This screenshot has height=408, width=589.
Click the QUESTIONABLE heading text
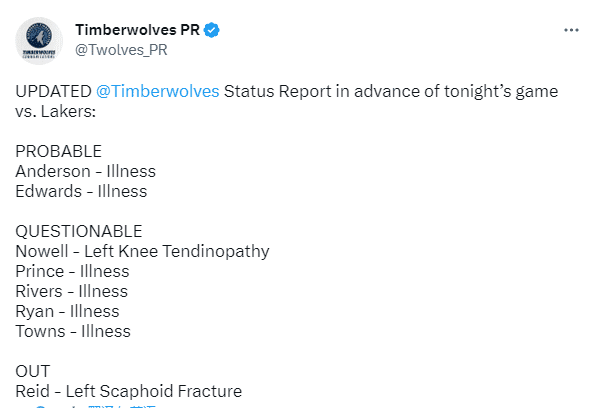[79, 231]
